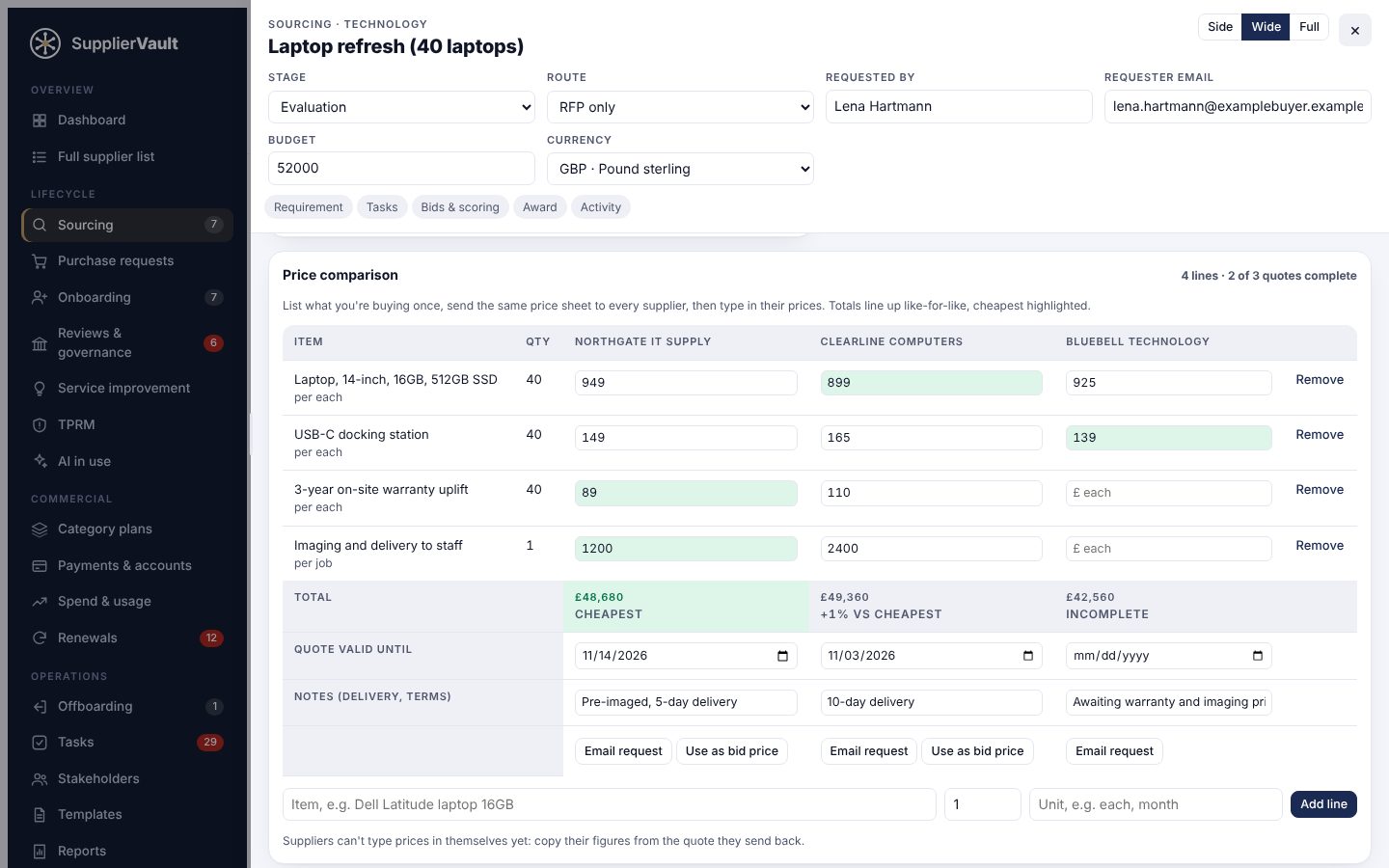Viewport: 1389px width, 868px height.
Task: Switch panel to Wide view
Action: click(x=1266, y=27)
